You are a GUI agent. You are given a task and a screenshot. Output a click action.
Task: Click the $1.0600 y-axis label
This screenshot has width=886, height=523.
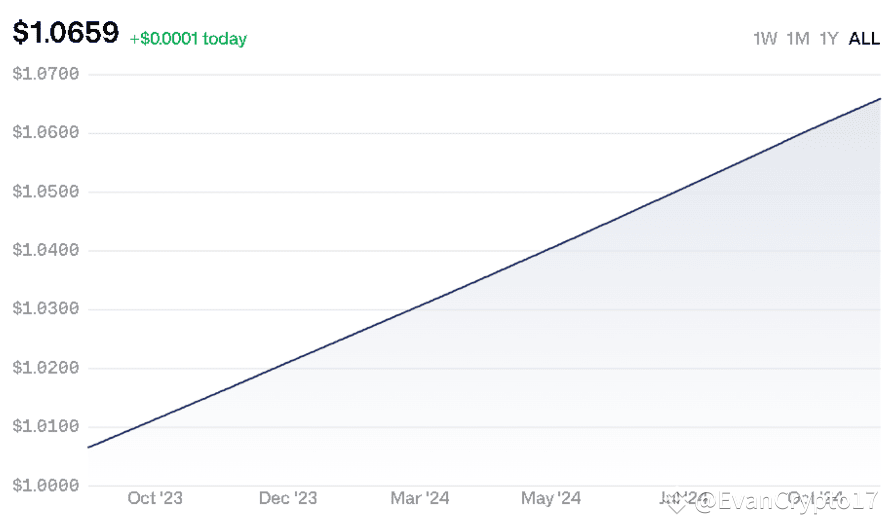45,133
